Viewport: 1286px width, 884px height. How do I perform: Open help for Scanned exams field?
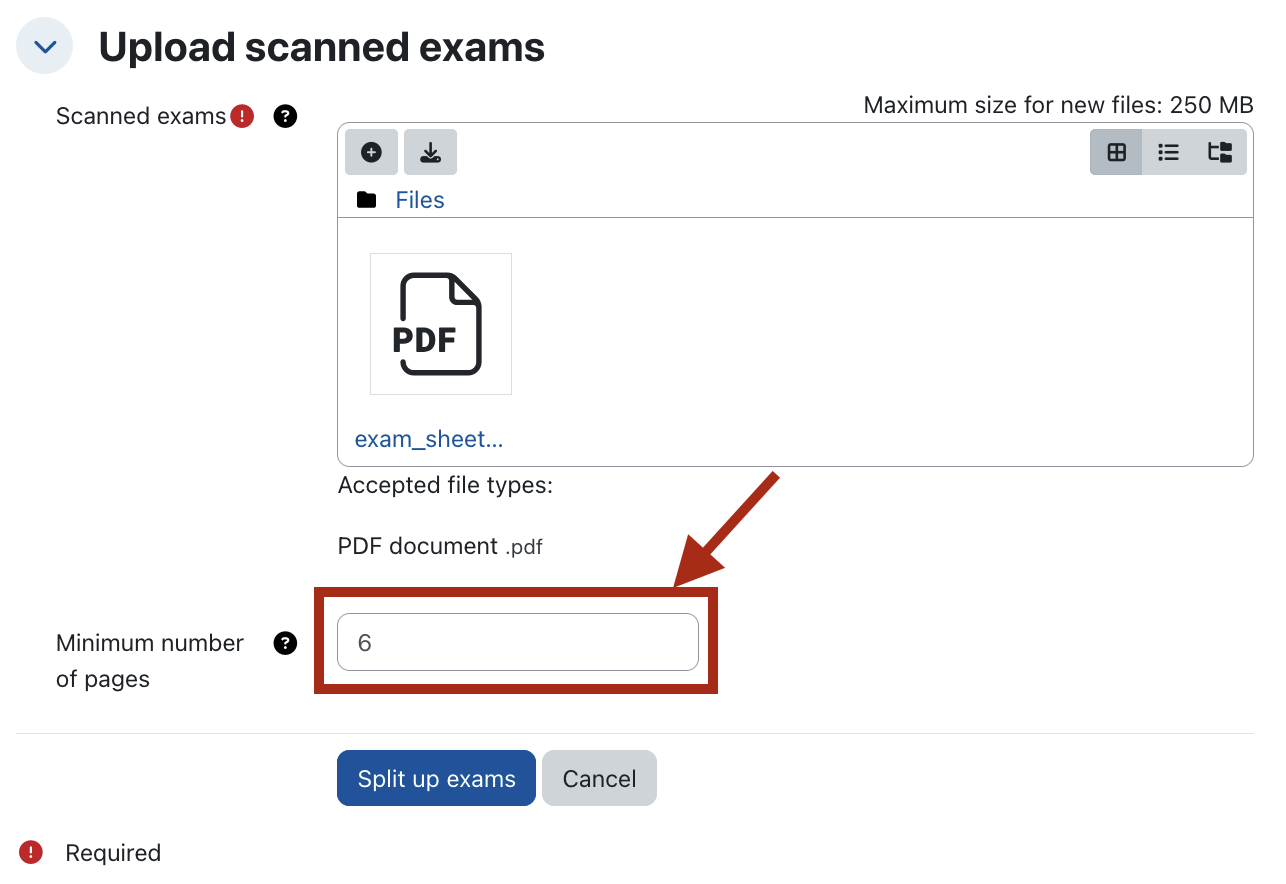click(x=285, y=117)
